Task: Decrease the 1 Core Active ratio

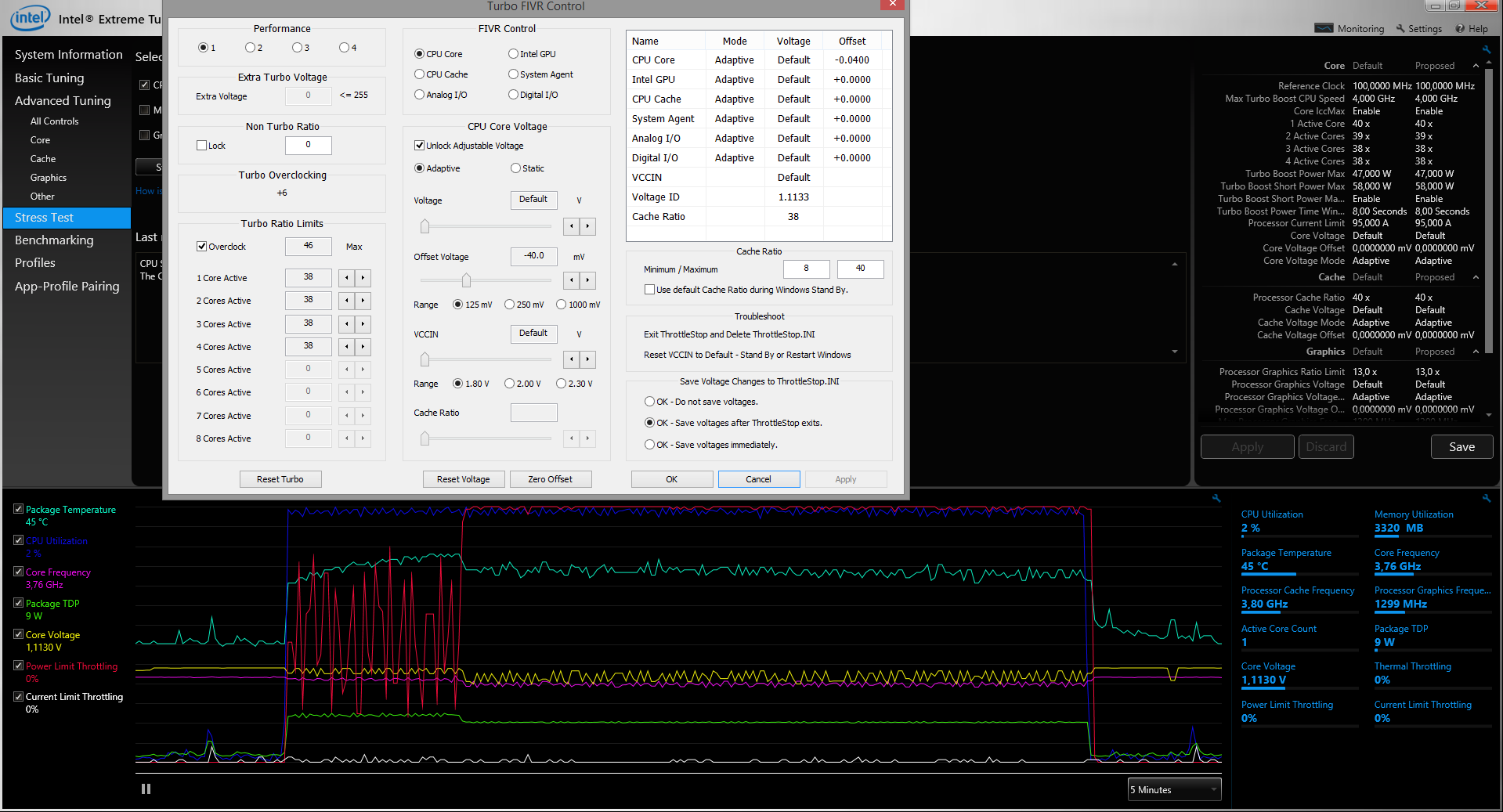Action: tap(347, 278)
